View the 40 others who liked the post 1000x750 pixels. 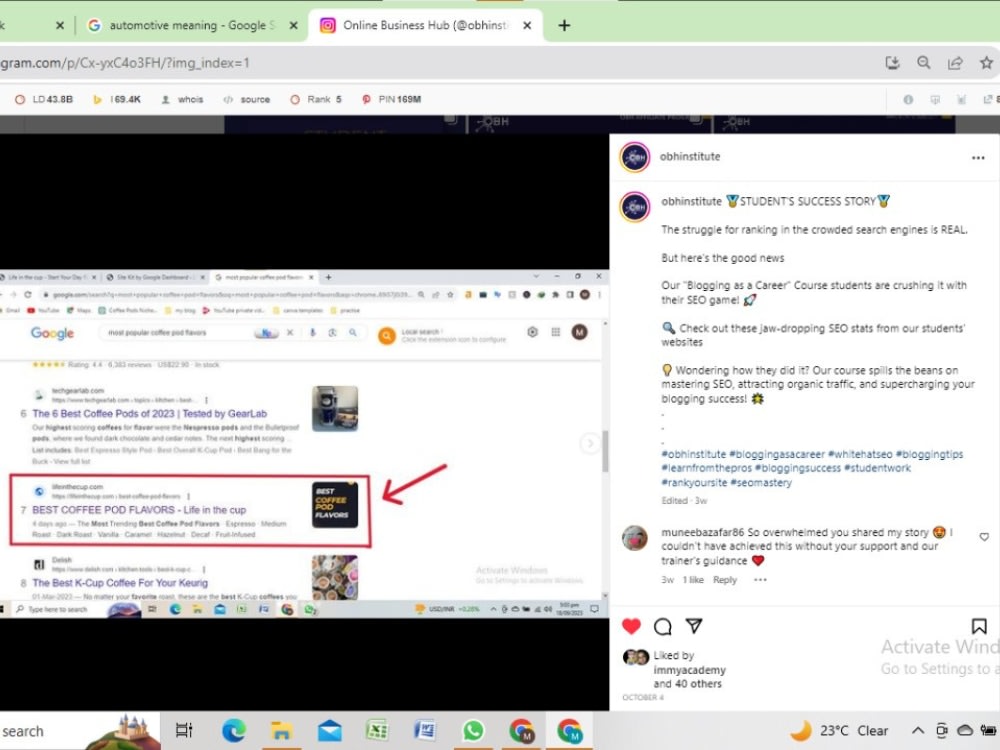[698, 684]
